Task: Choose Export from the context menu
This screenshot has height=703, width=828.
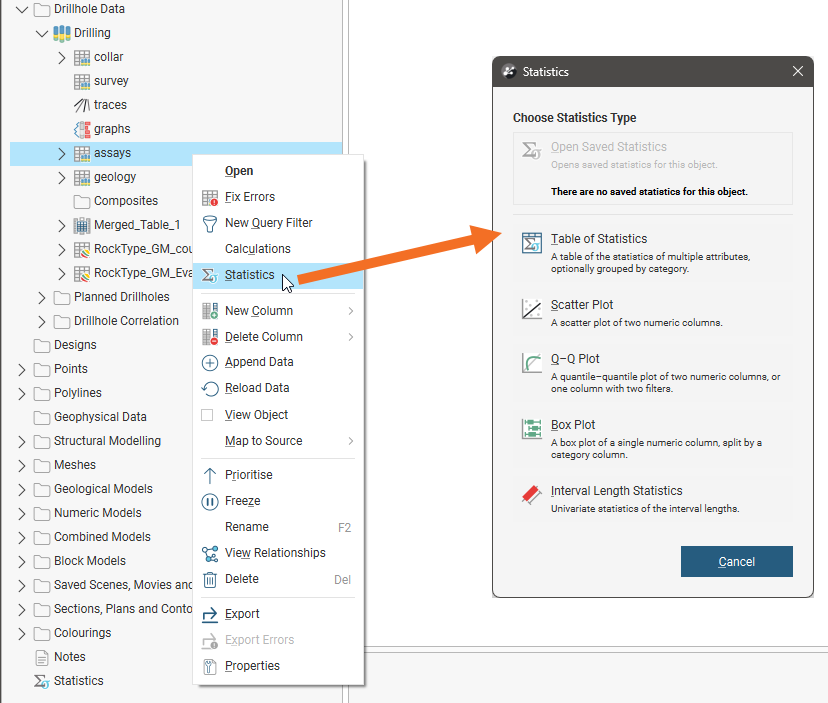Action: tap(242, 614)
